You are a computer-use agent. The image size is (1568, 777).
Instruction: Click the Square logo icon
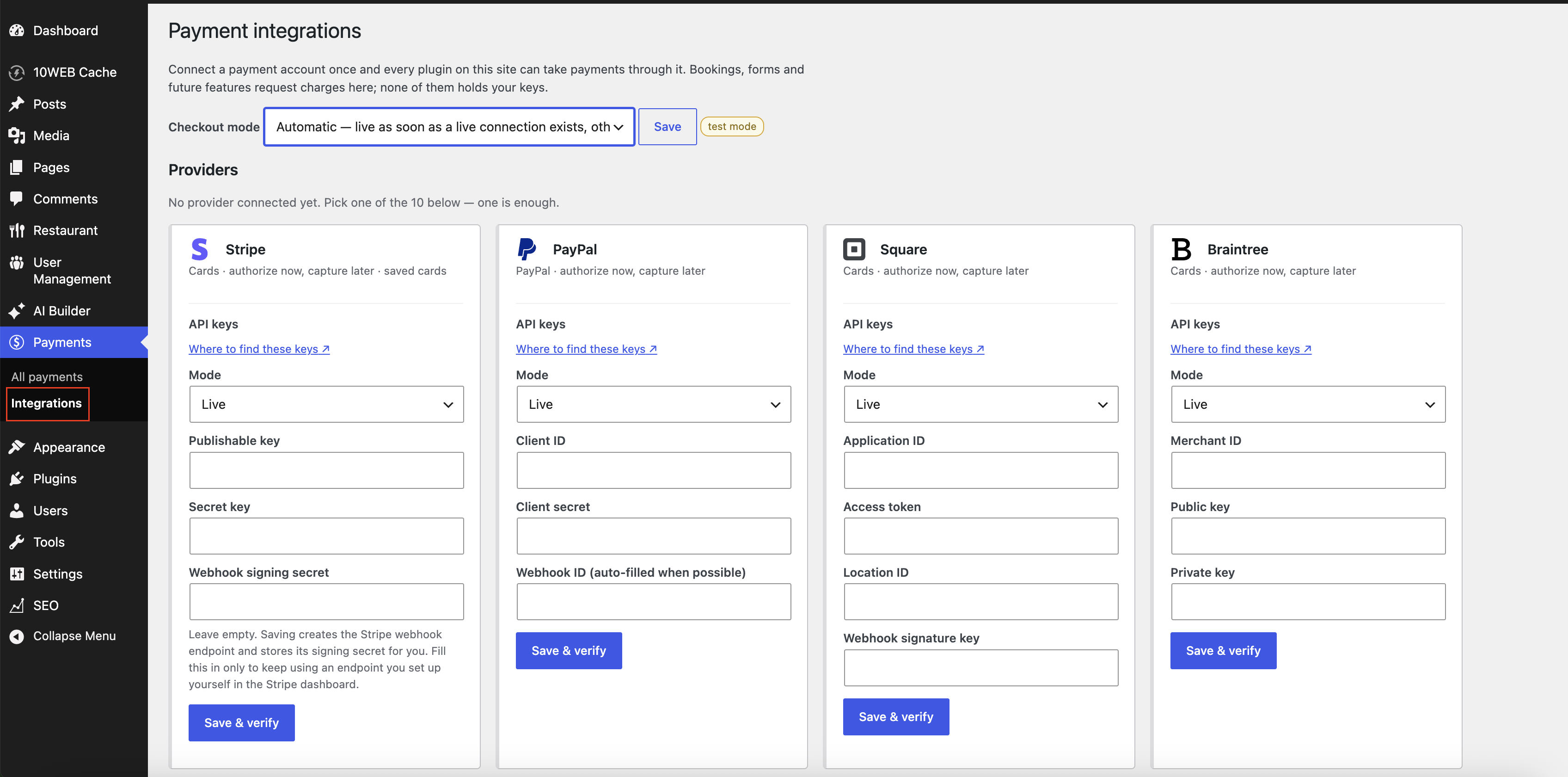coord(854,249)
